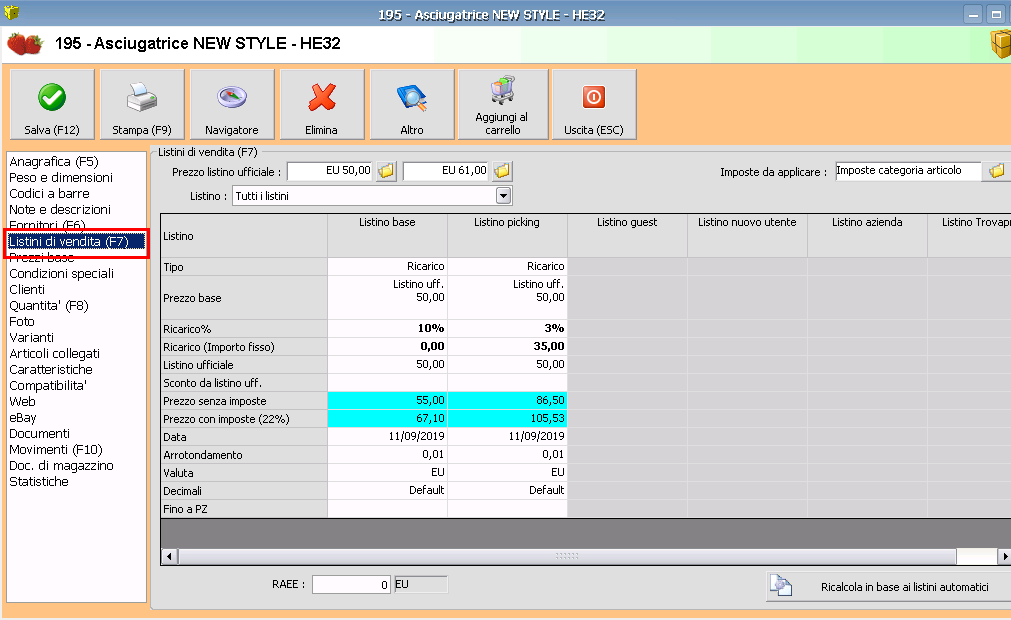This screenshot has height=620, width=1011.
Task: Click the Imposte categoria articolo field
Action: pyautogui.click(x=908, y=171)
